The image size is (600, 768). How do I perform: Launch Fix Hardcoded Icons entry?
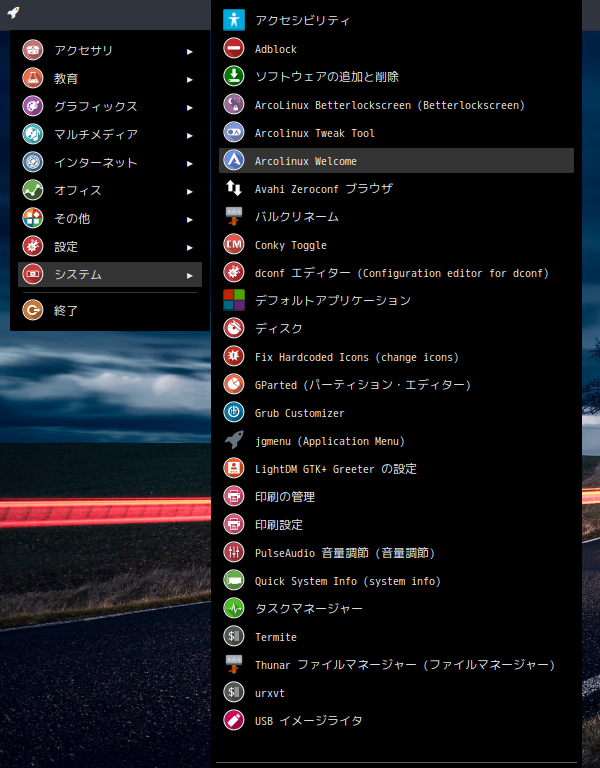[396, 357]
